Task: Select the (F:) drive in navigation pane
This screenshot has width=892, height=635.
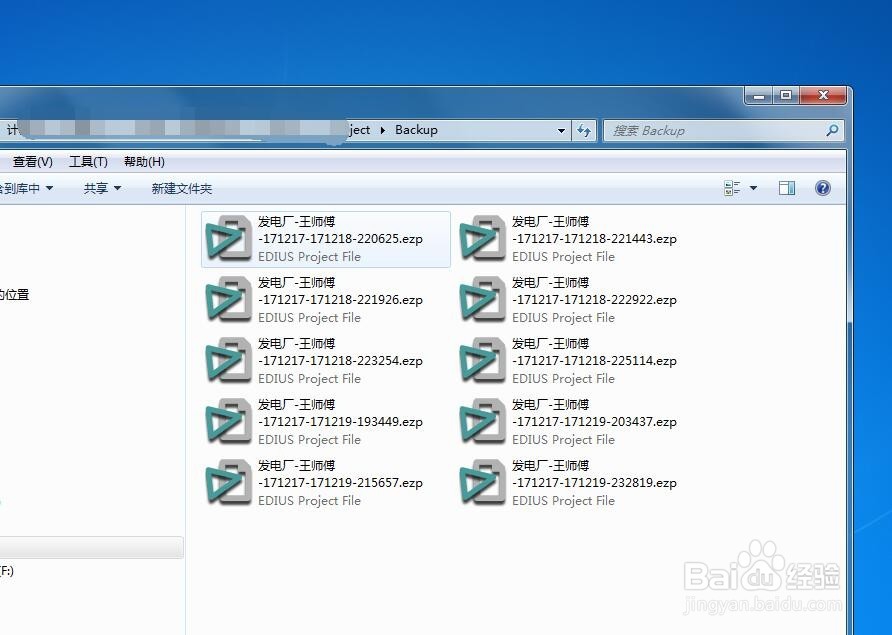Action: tap(7, 570)
